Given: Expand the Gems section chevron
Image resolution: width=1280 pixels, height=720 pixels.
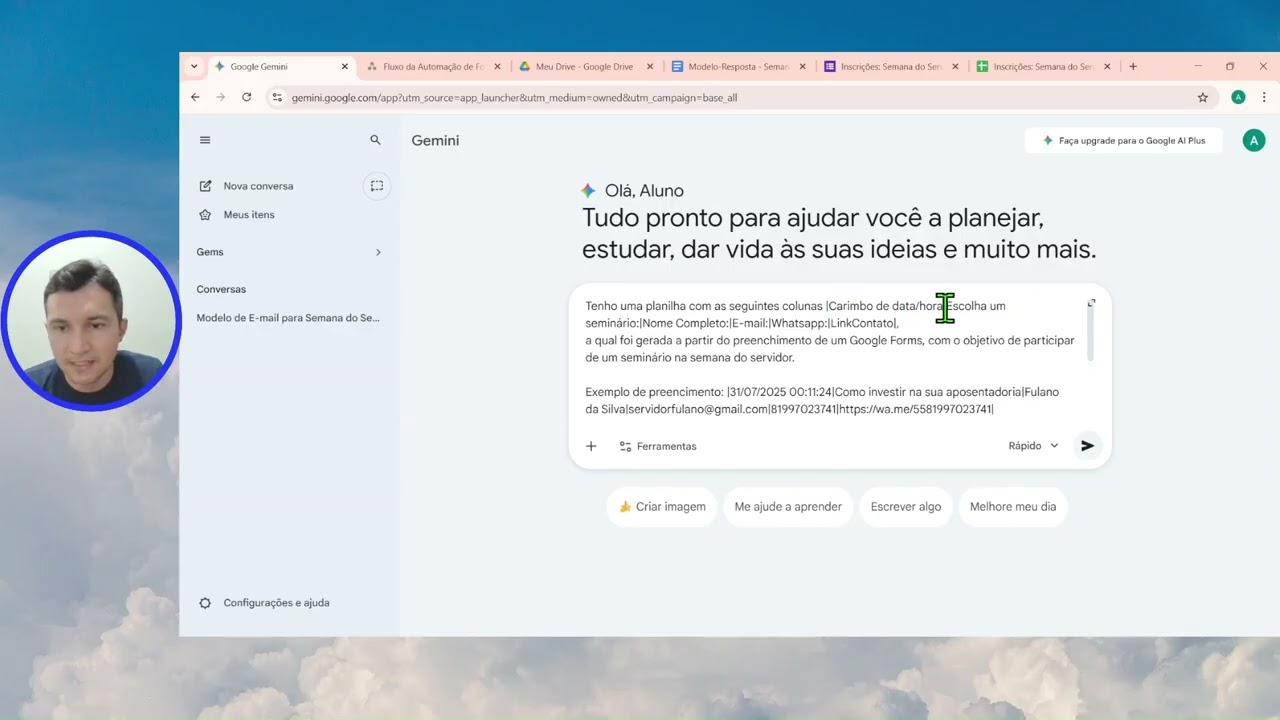Looking at the screenshot, I should point(378,252).
